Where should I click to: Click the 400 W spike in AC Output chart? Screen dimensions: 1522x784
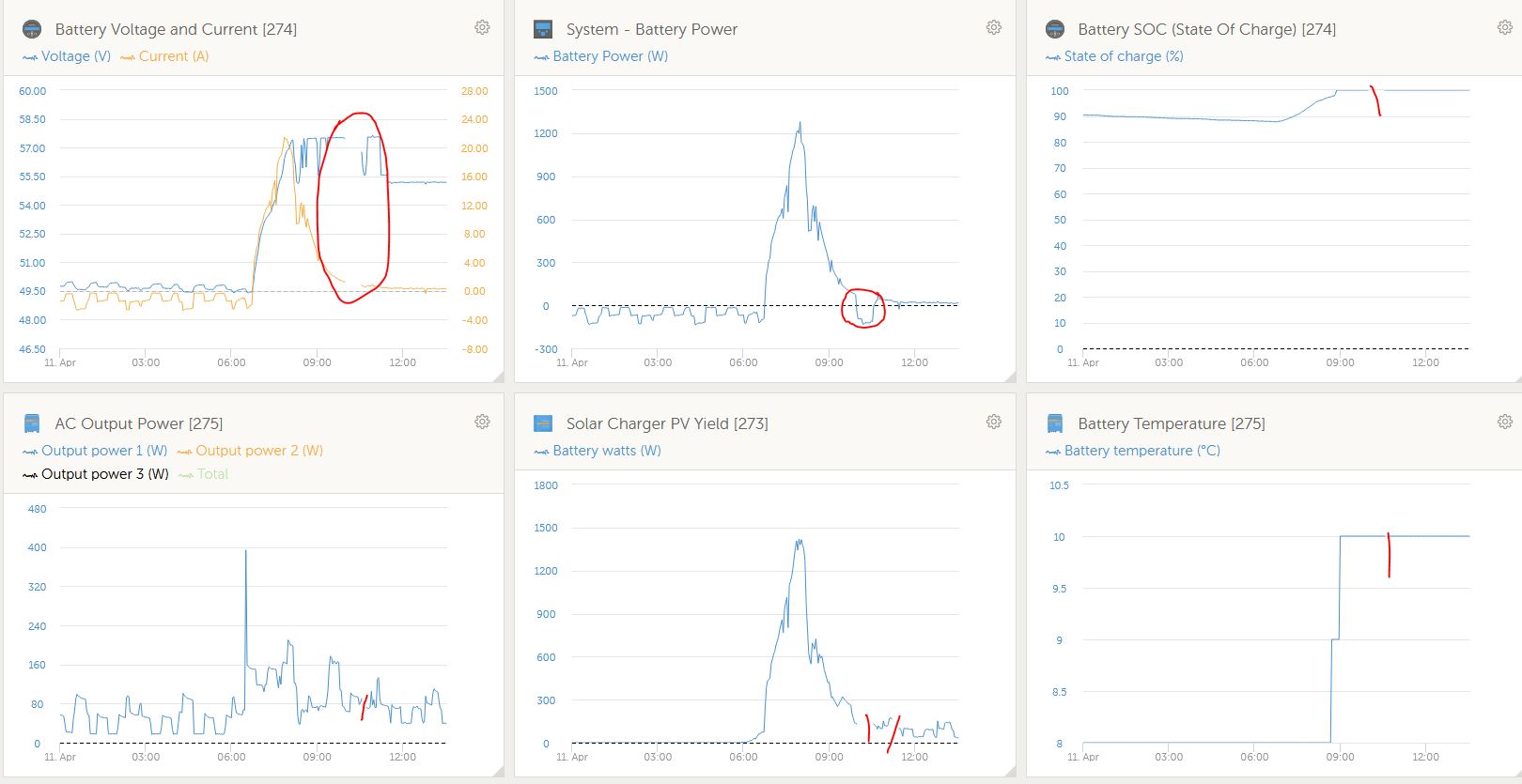[246, 552]
